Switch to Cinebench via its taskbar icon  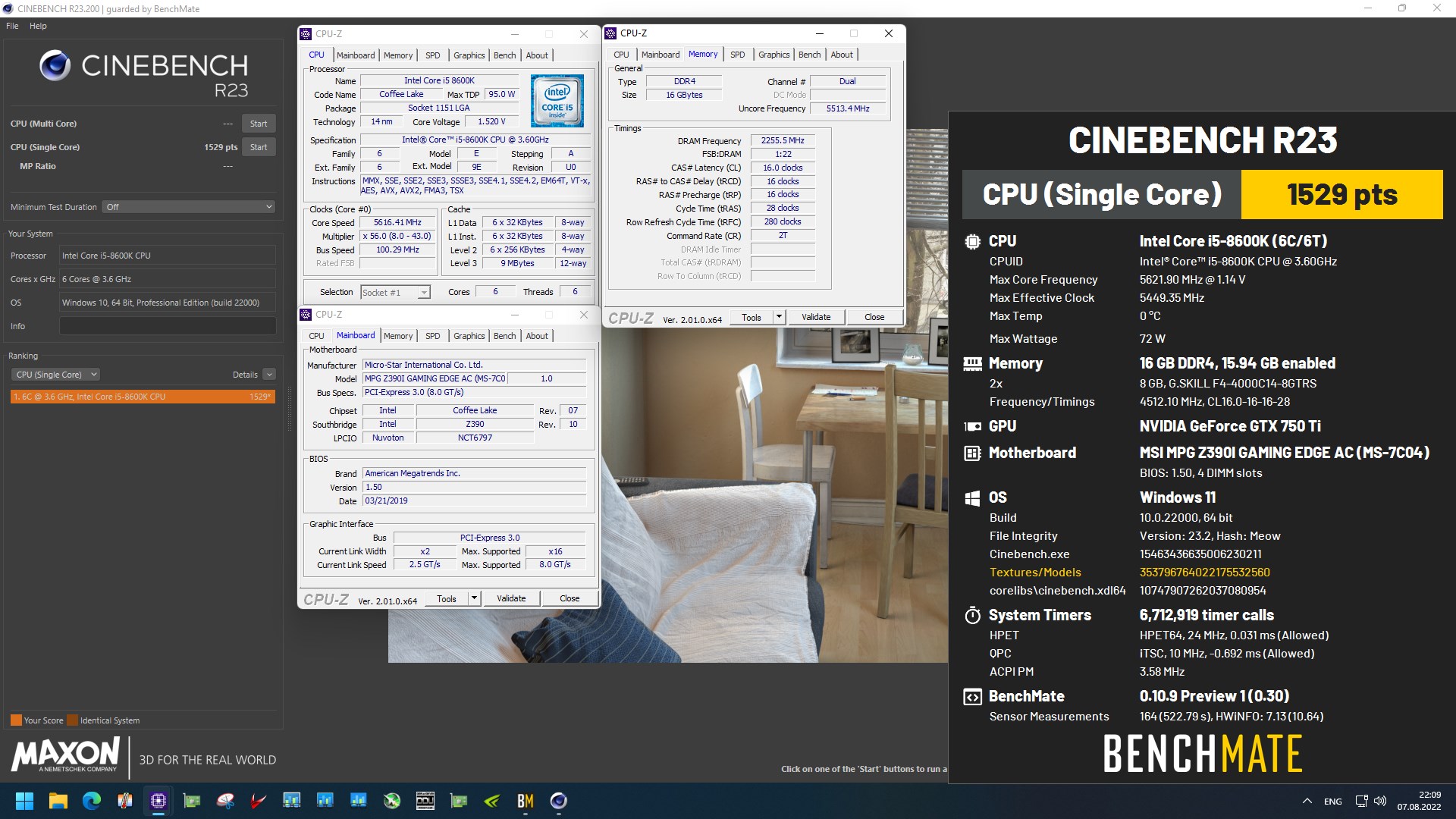click(559, 801)
